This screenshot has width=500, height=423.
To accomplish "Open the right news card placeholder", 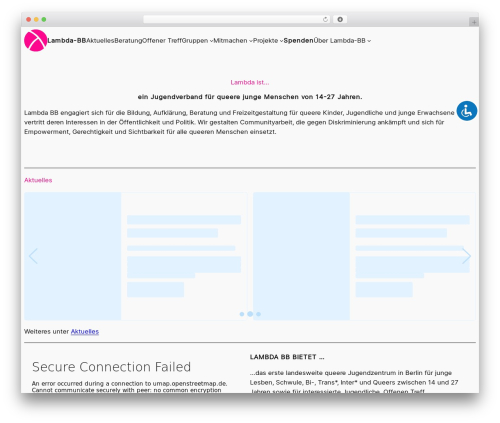I will [364, 256].
